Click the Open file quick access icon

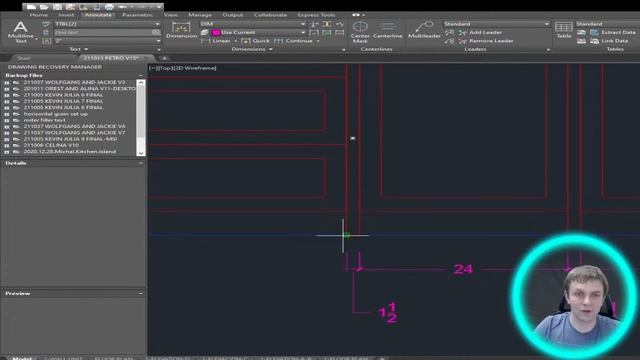point(44,7)
